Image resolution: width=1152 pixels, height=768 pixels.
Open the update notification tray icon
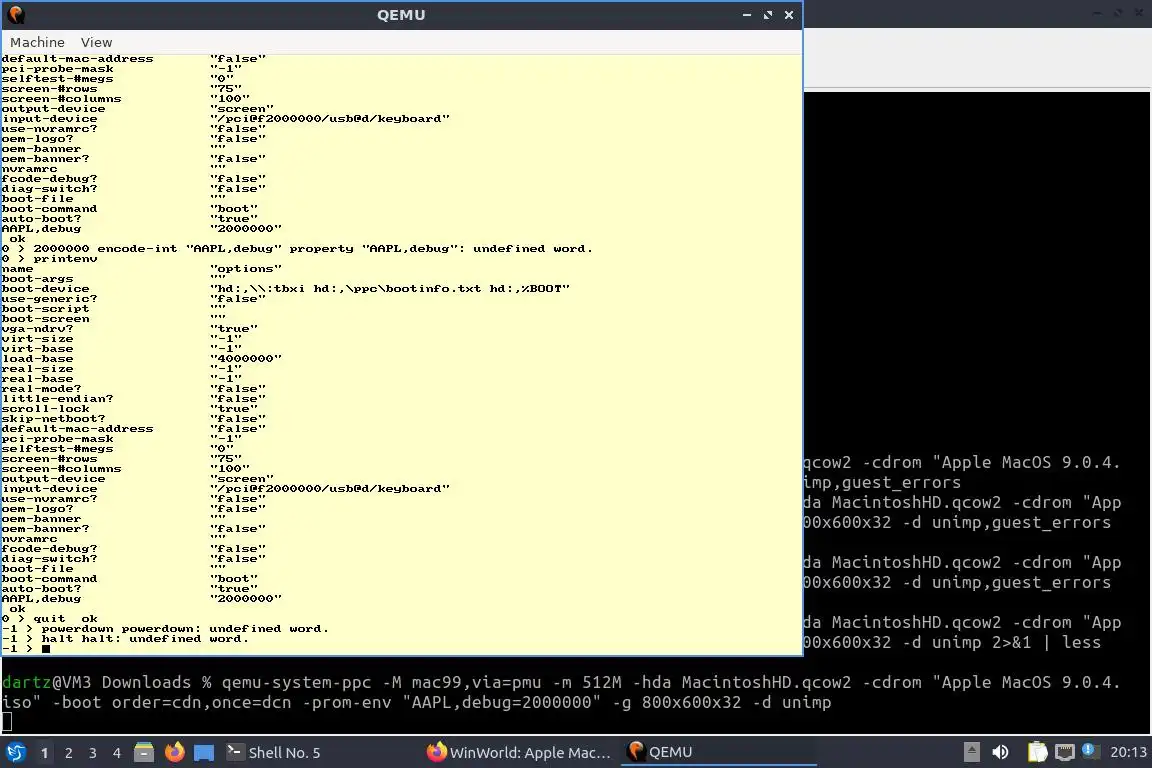1091,751
